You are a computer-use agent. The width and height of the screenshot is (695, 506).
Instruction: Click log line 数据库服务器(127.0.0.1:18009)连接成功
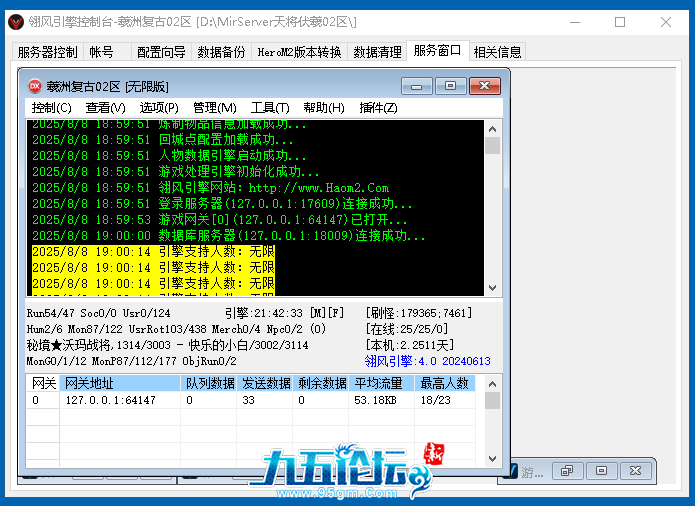(229, 236)
